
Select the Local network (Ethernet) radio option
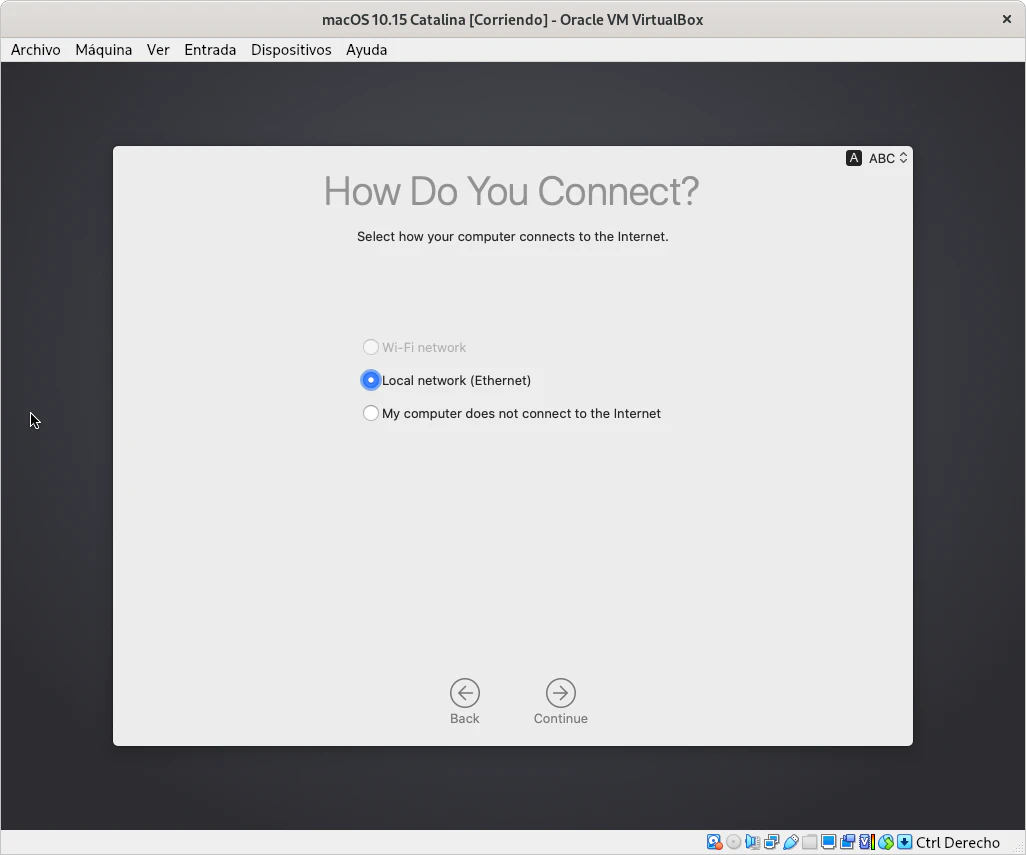[371, 380]
